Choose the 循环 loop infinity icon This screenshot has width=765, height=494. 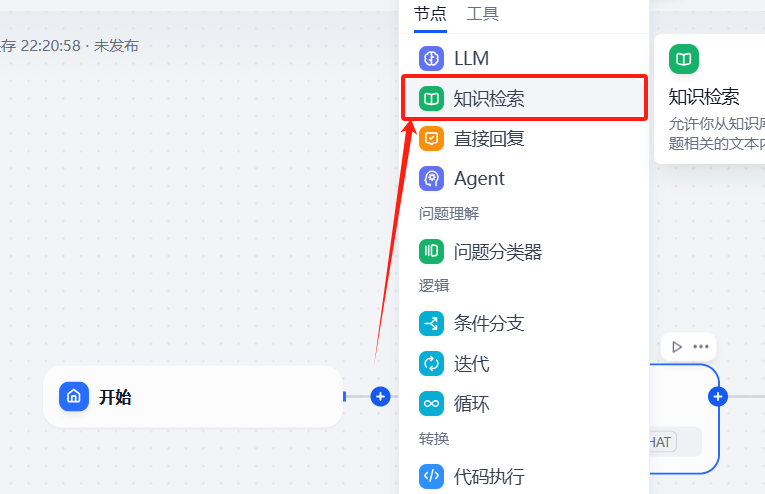pos(431,403)
